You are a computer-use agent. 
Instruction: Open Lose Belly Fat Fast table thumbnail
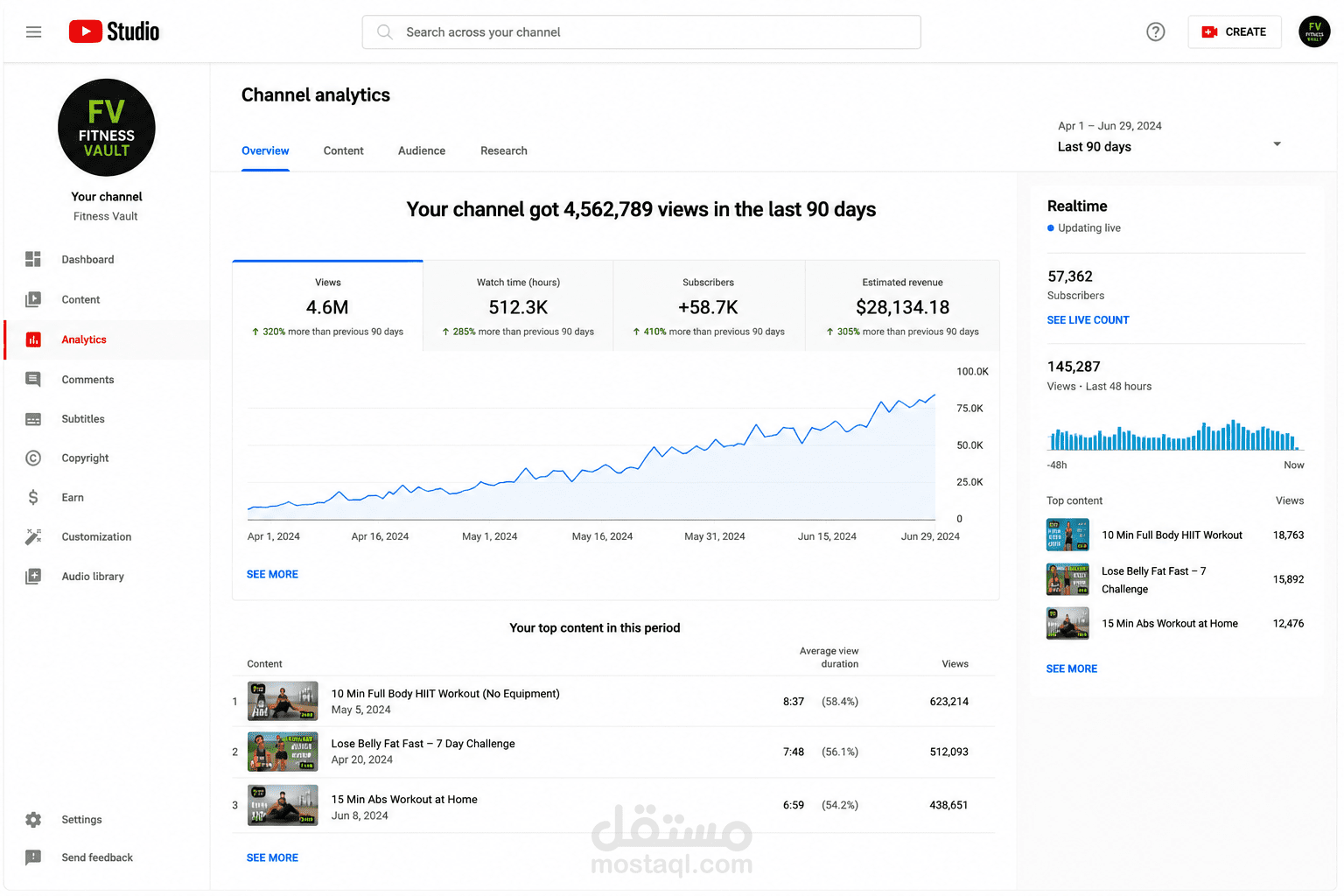283,752
